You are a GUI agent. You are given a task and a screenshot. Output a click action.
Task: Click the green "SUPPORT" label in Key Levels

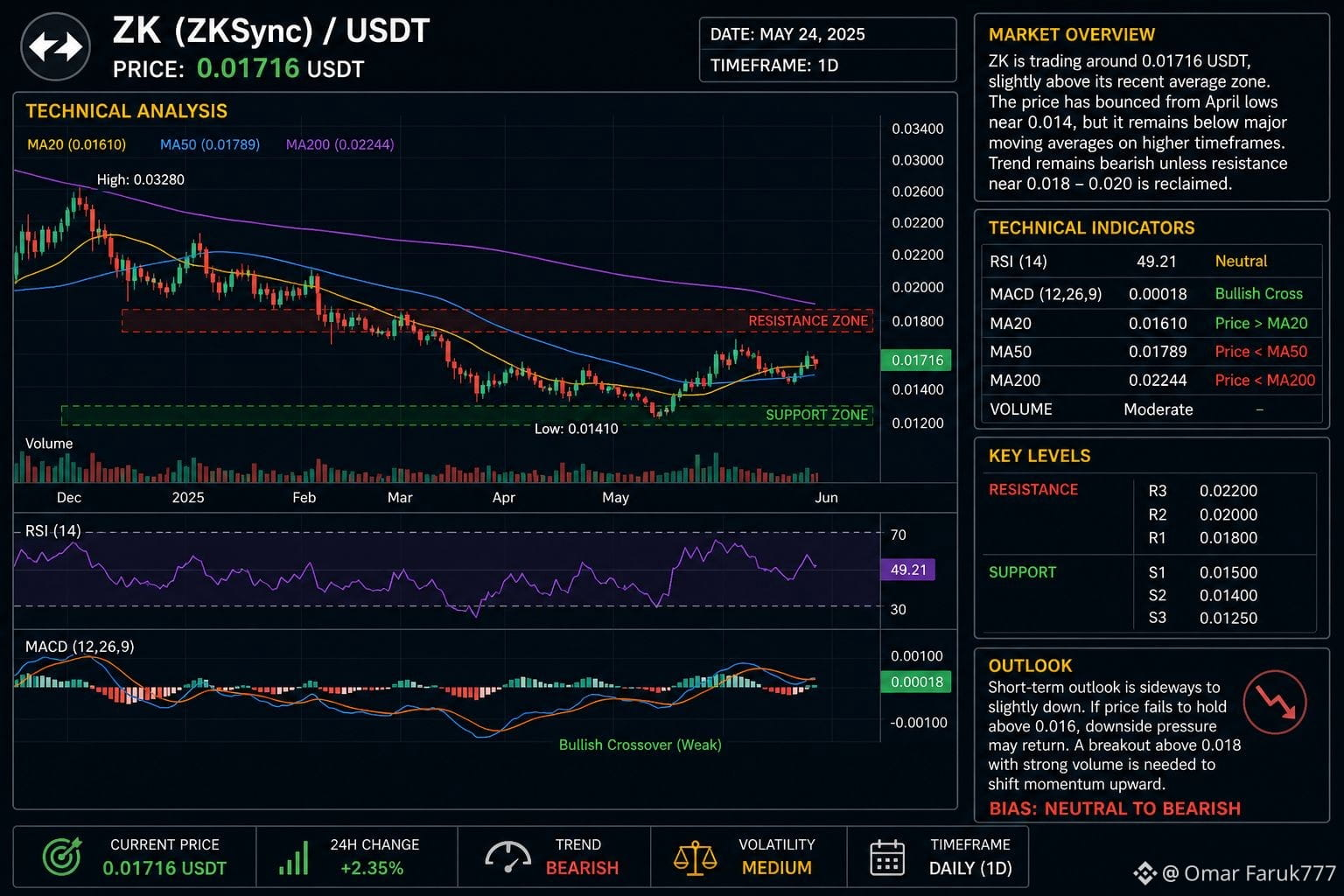tap(1022, 572)
